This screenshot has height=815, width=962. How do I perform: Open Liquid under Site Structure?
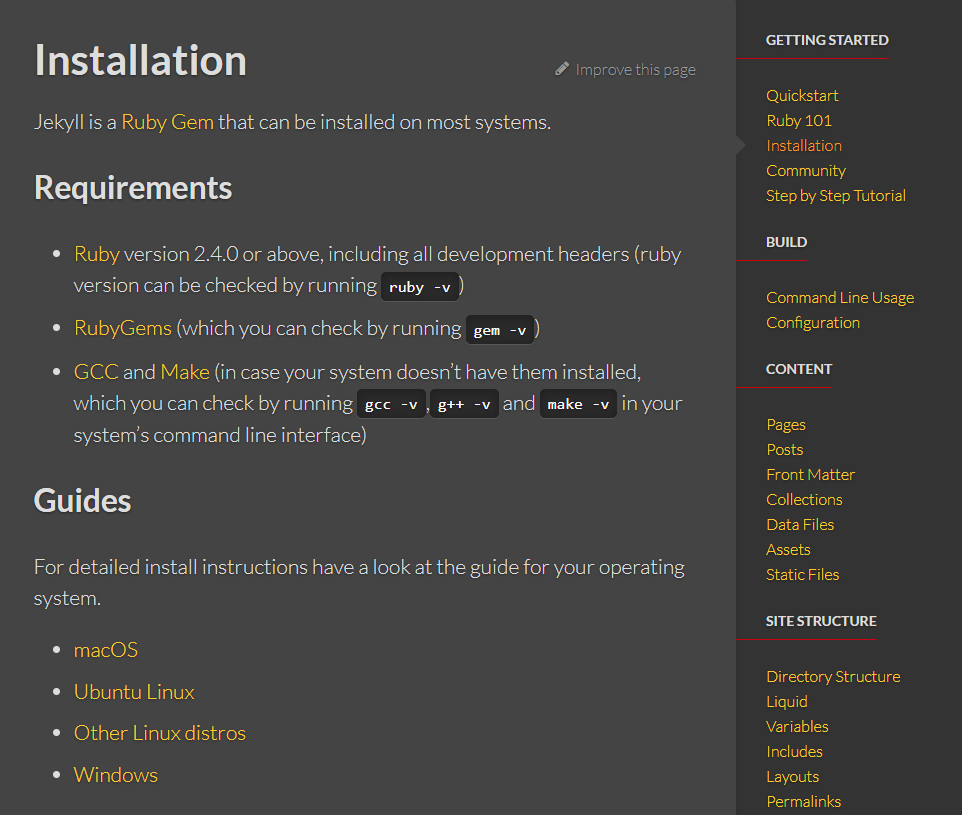coord(787,701)
